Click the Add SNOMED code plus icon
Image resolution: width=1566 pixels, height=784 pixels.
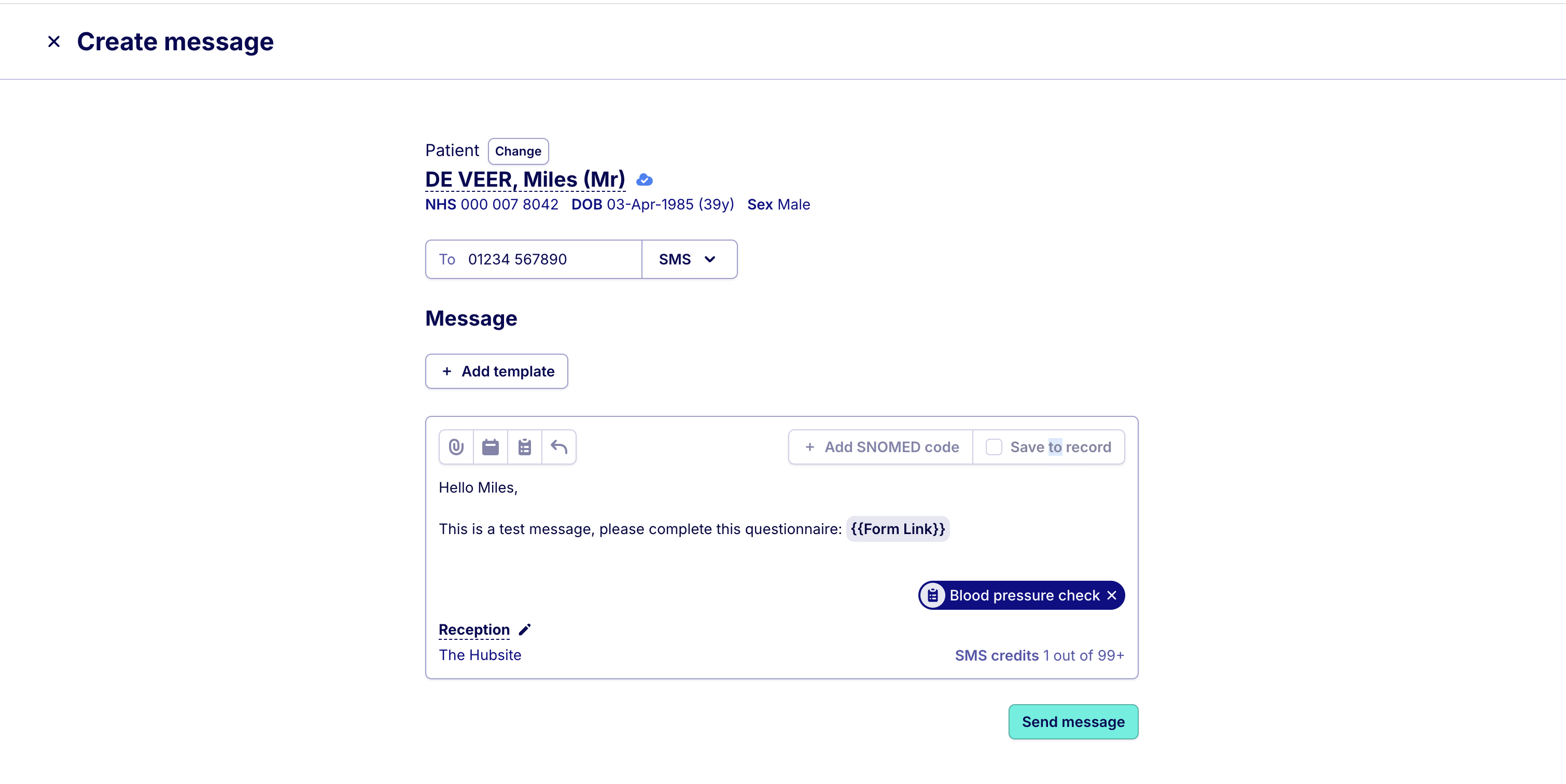(x=809, y=447)
